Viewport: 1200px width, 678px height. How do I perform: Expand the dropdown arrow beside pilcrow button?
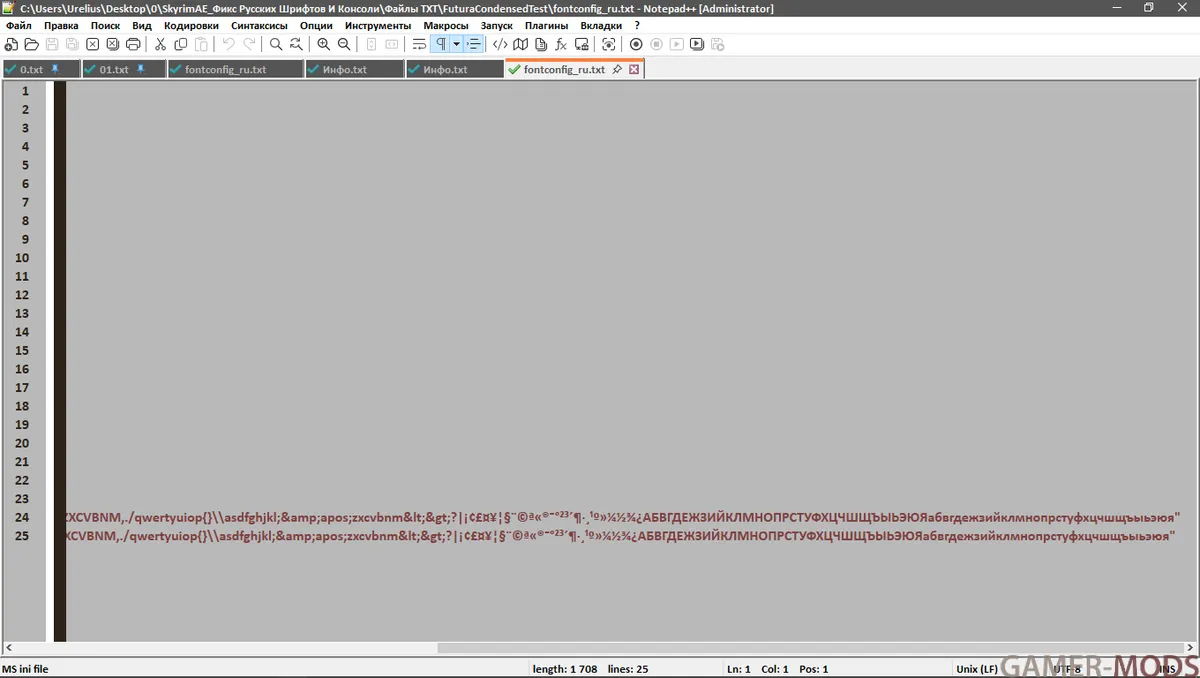click(456, 44)
